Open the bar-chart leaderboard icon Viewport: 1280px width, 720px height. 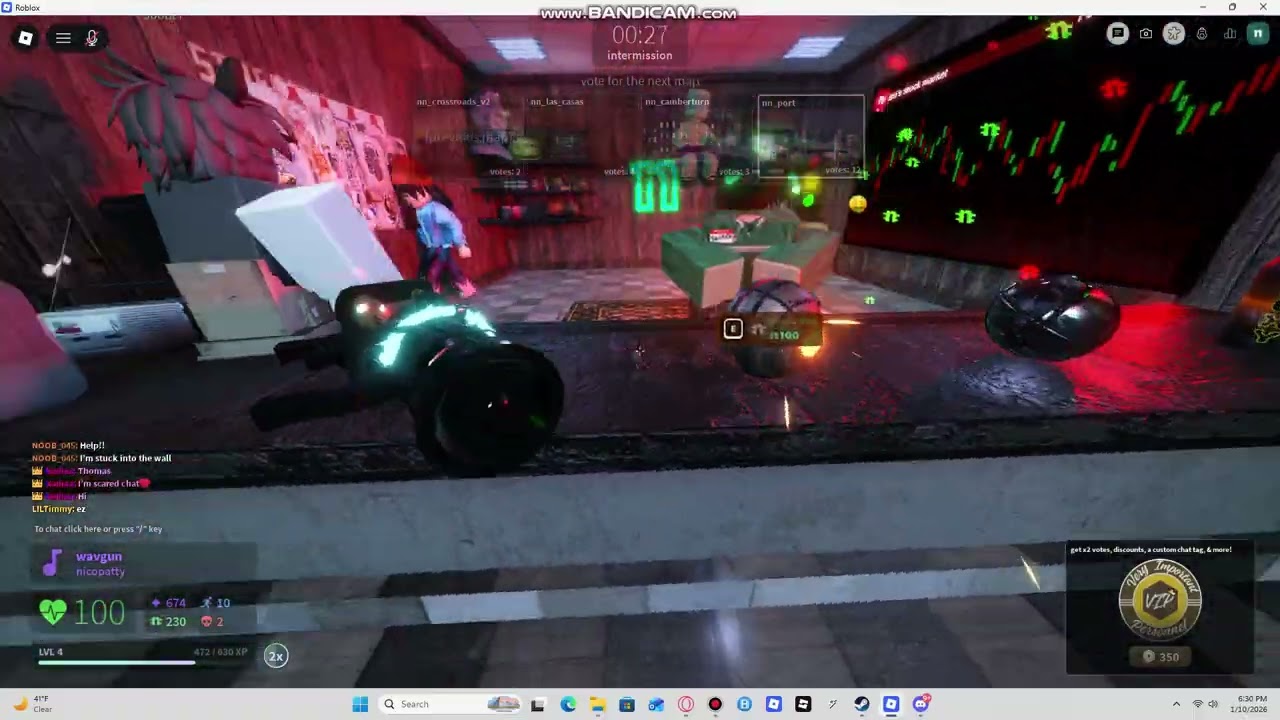click(x=1230, y=34)
